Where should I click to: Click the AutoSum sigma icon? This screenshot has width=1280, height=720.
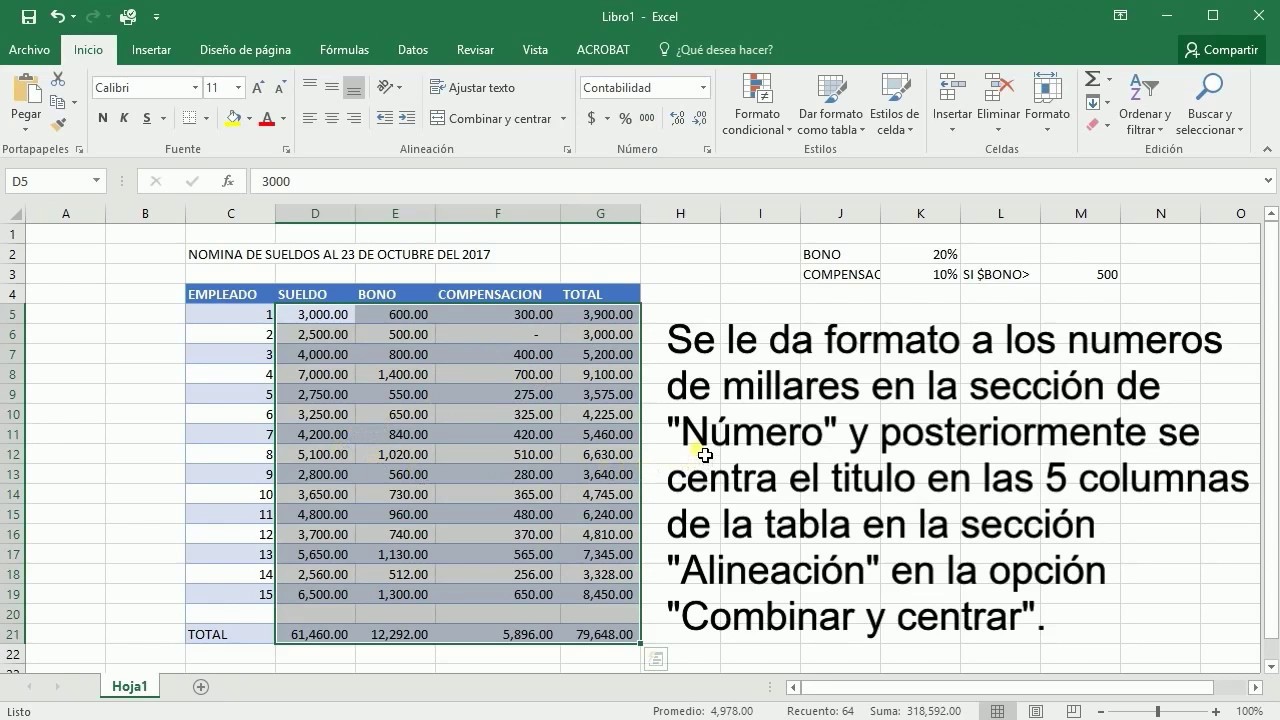[x=1092, y=79]
